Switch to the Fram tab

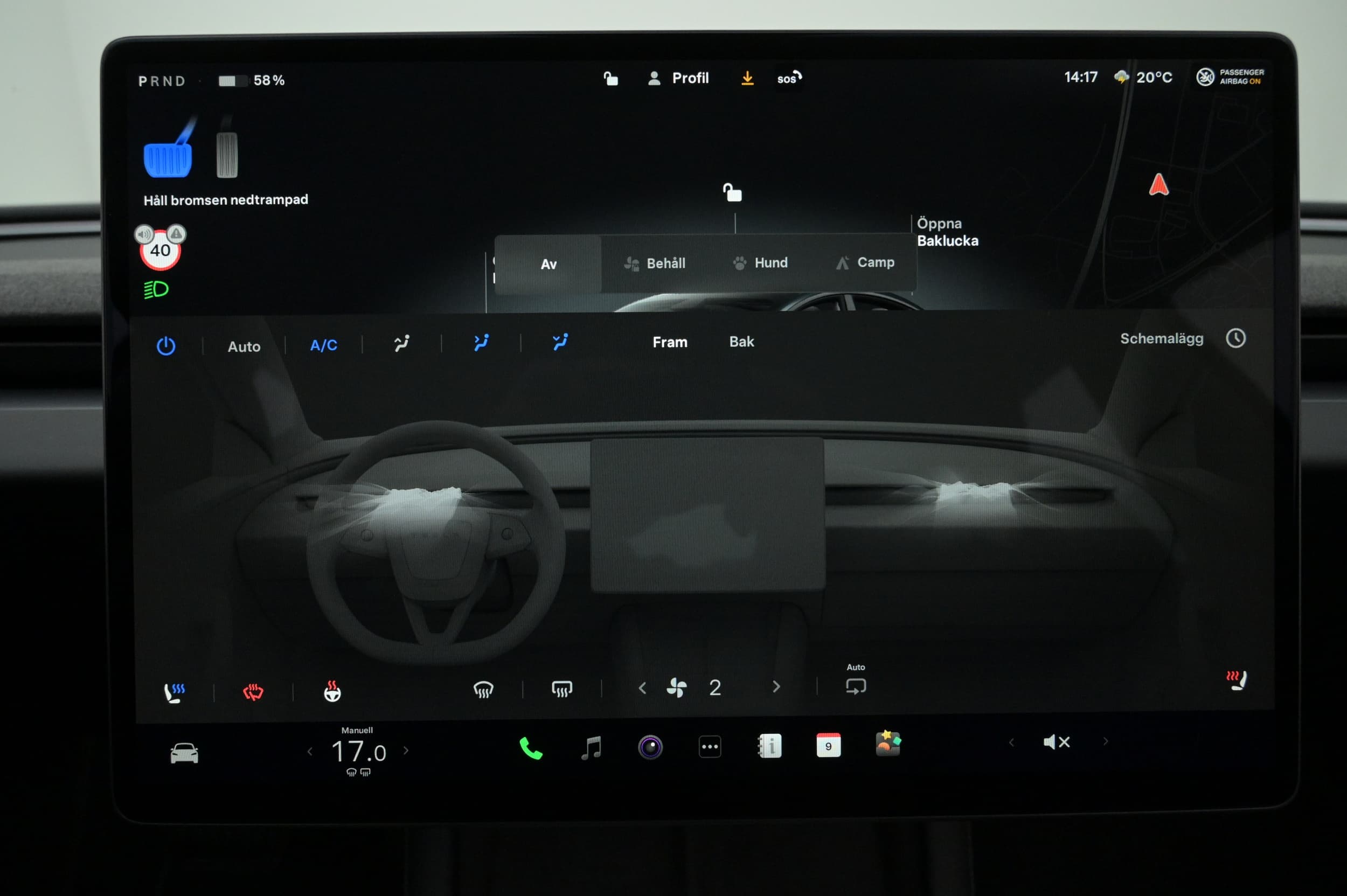click(x=670, y=342)
